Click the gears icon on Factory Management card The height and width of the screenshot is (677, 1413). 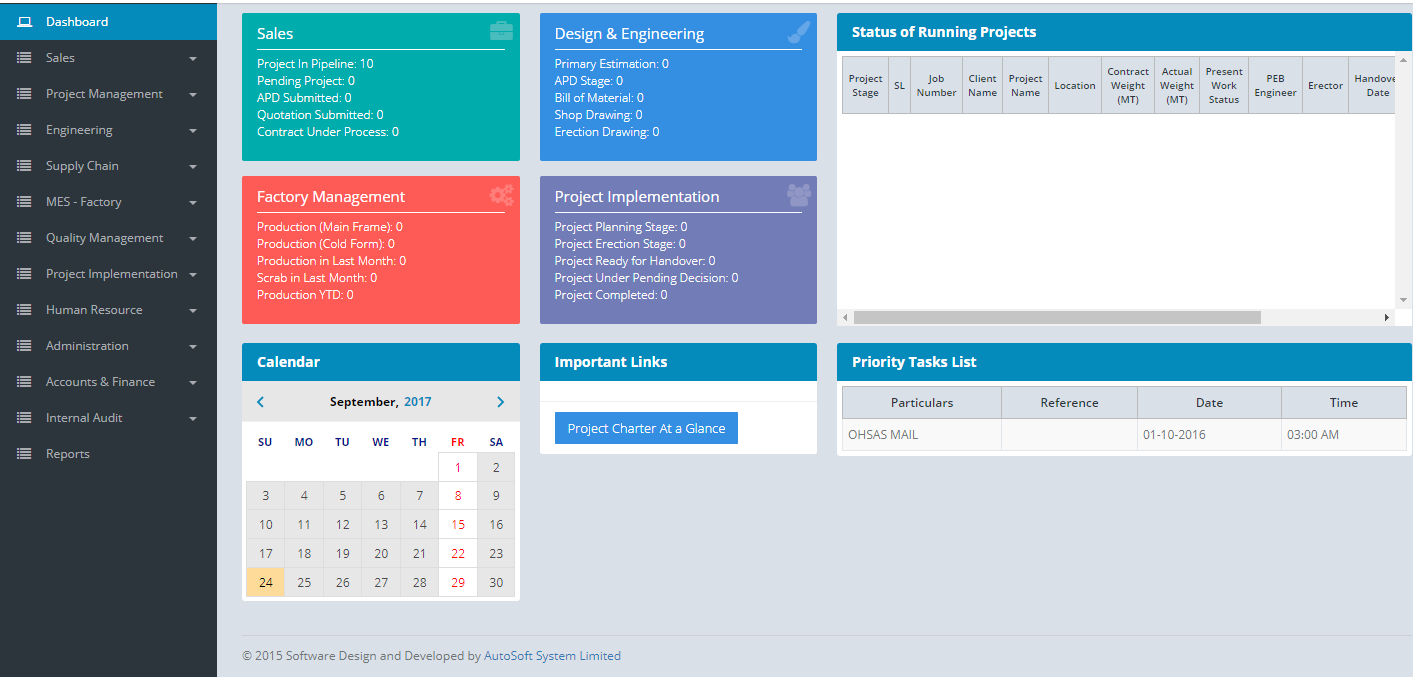pyautogui.click(x=501, y=195)
